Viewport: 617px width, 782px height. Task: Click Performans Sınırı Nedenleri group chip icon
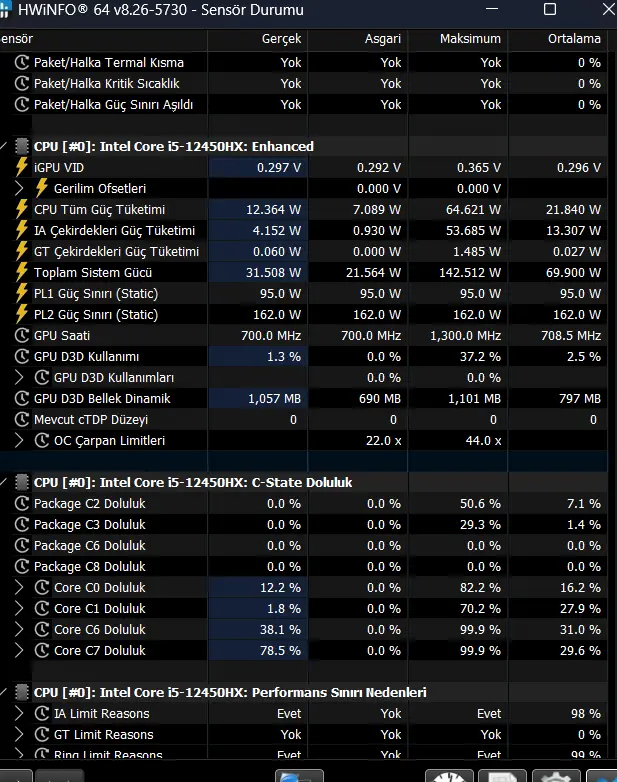[21, 692]
